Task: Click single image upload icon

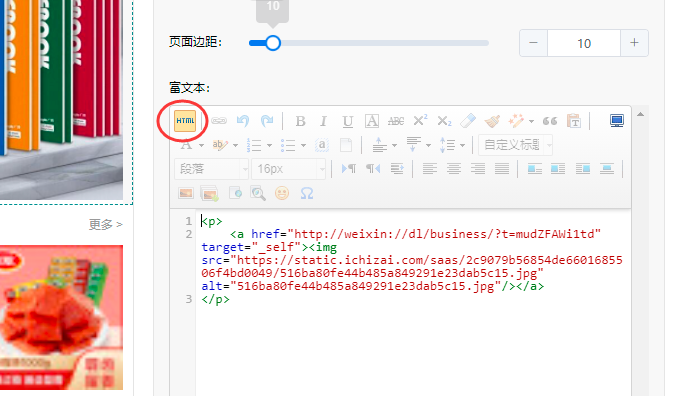Action: (x=186, y=193)
